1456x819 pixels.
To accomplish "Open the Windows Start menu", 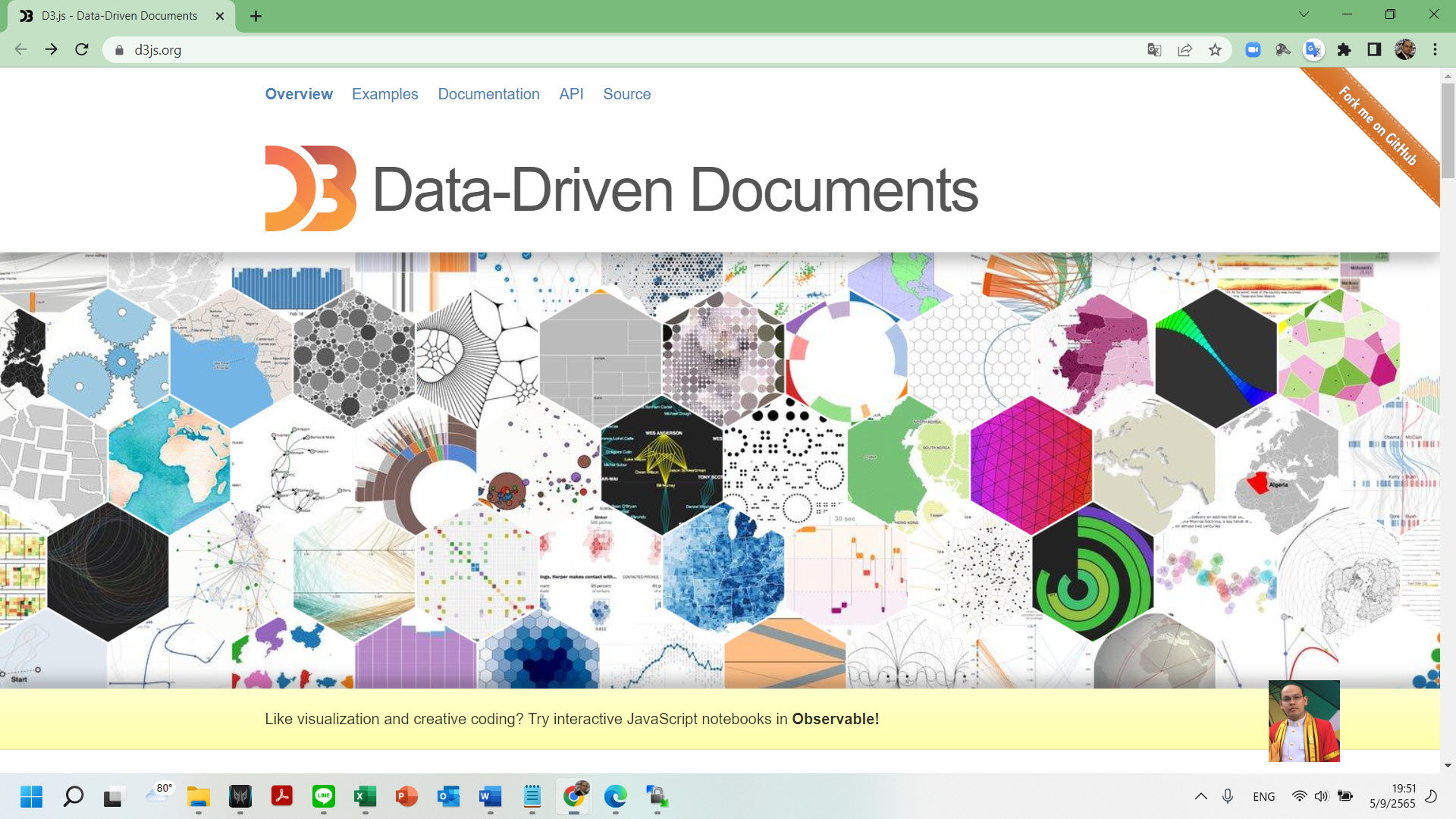I will 31,796.
